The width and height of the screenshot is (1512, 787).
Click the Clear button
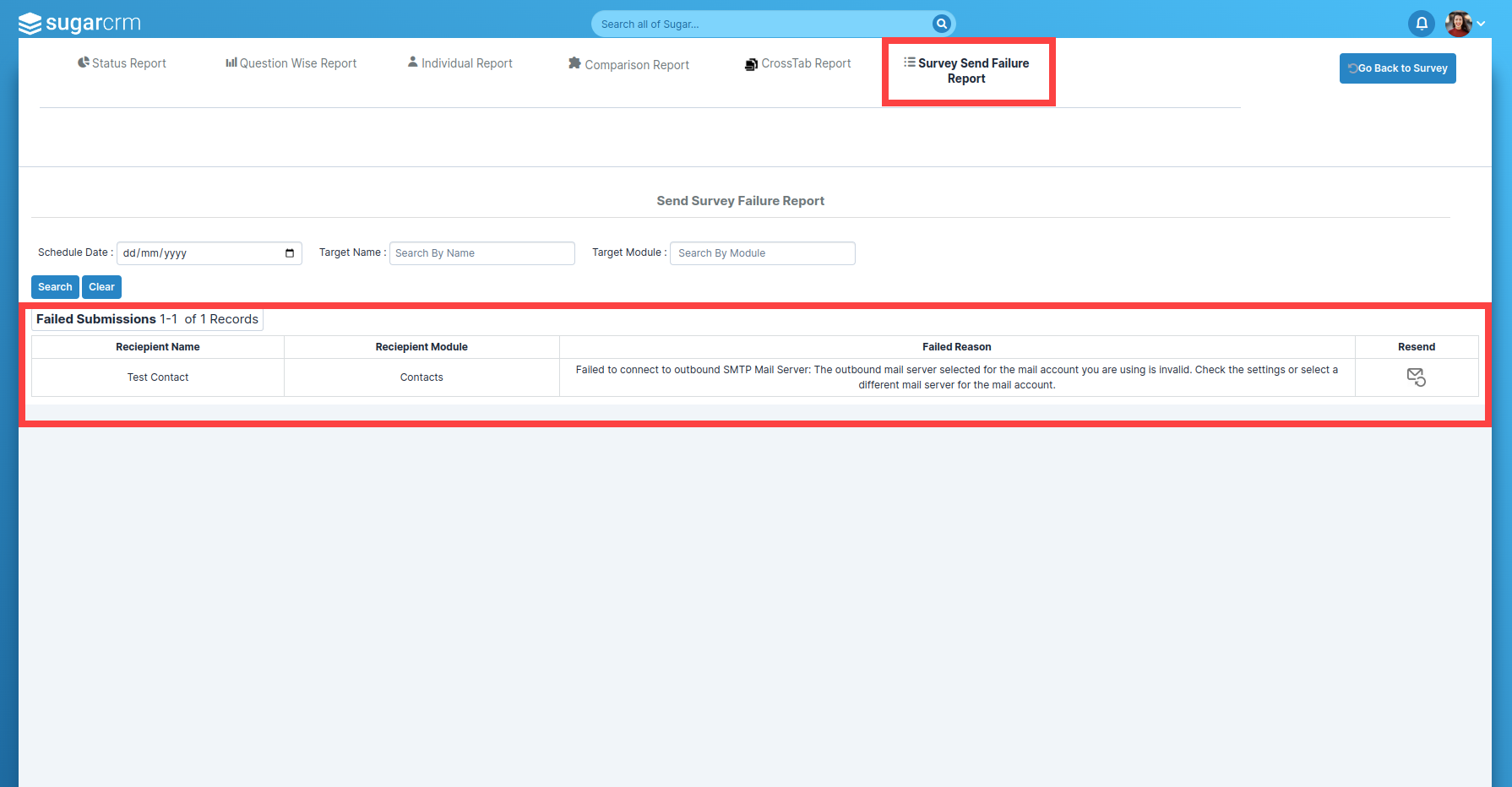coord(101,287)
